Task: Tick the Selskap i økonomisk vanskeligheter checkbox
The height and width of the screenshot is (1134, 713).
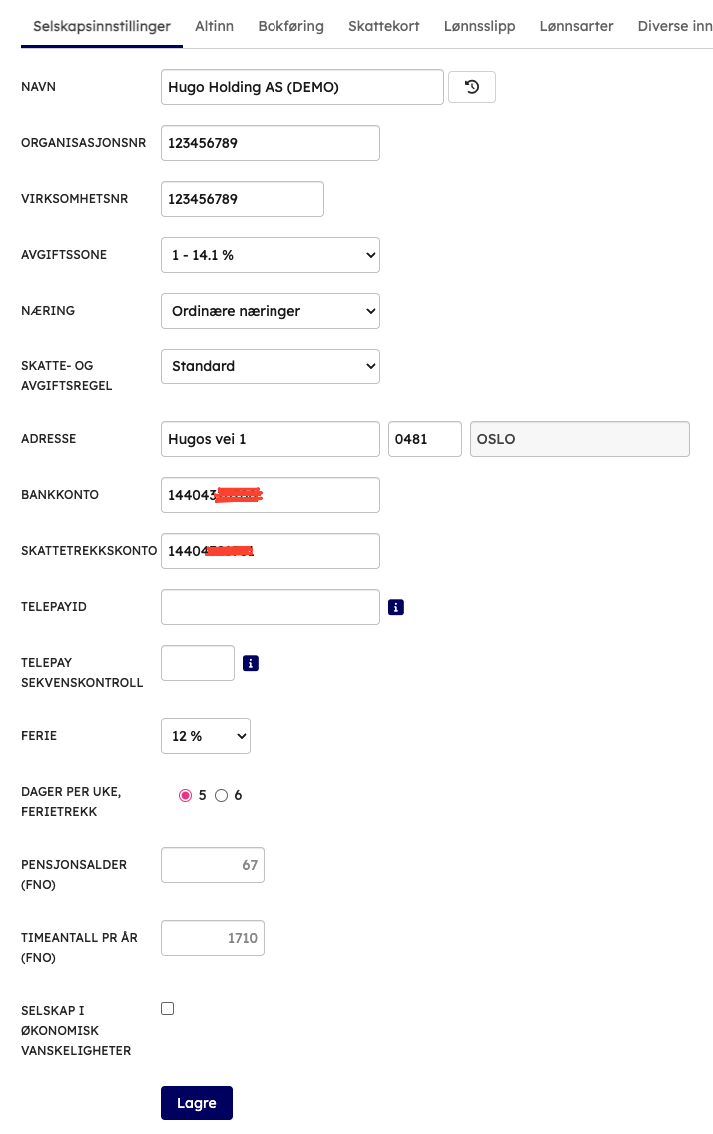Action: point(168,1009)
